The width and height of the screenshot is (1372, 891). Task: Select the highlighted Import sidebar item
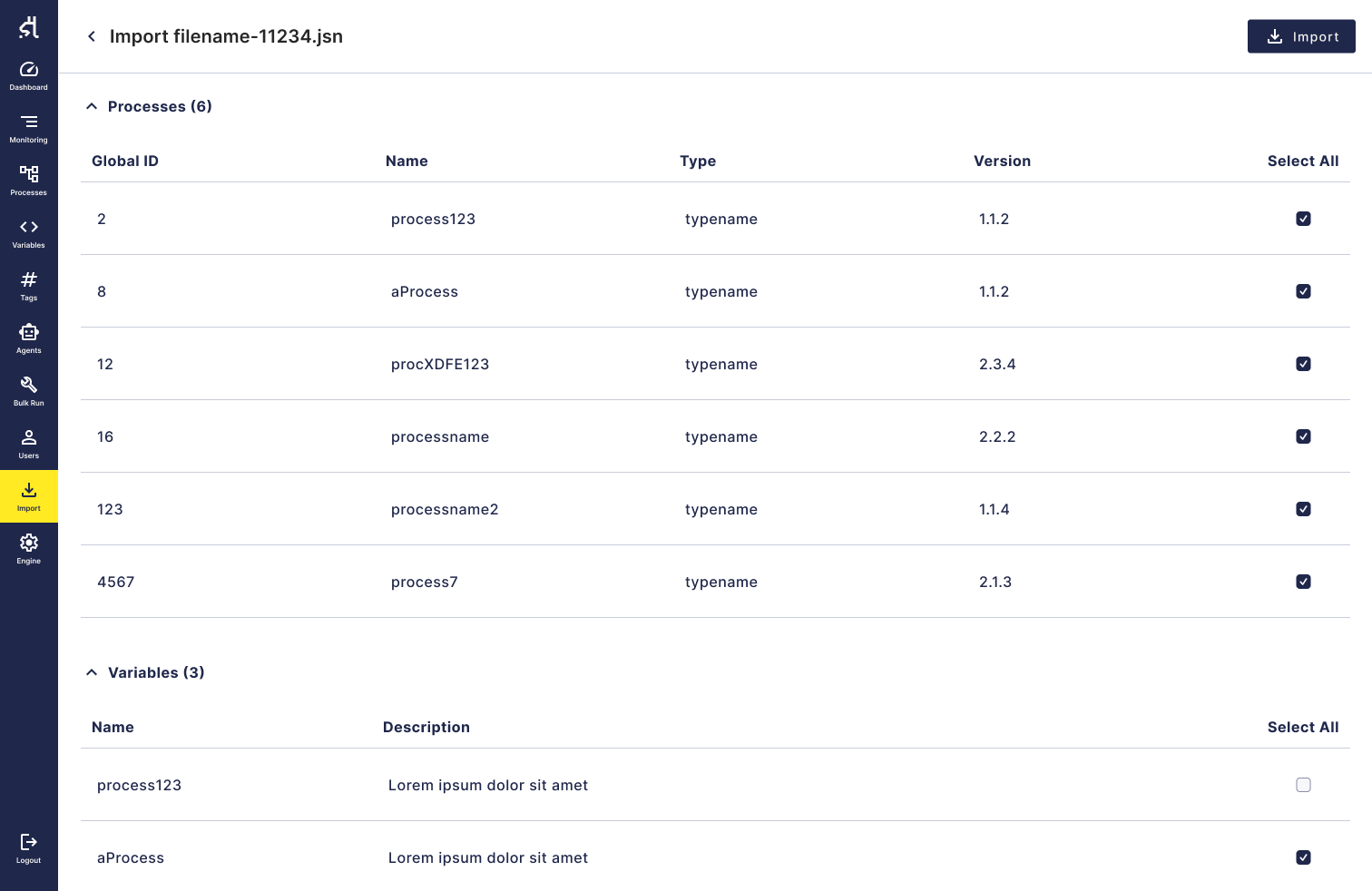[x=29, y=496]
